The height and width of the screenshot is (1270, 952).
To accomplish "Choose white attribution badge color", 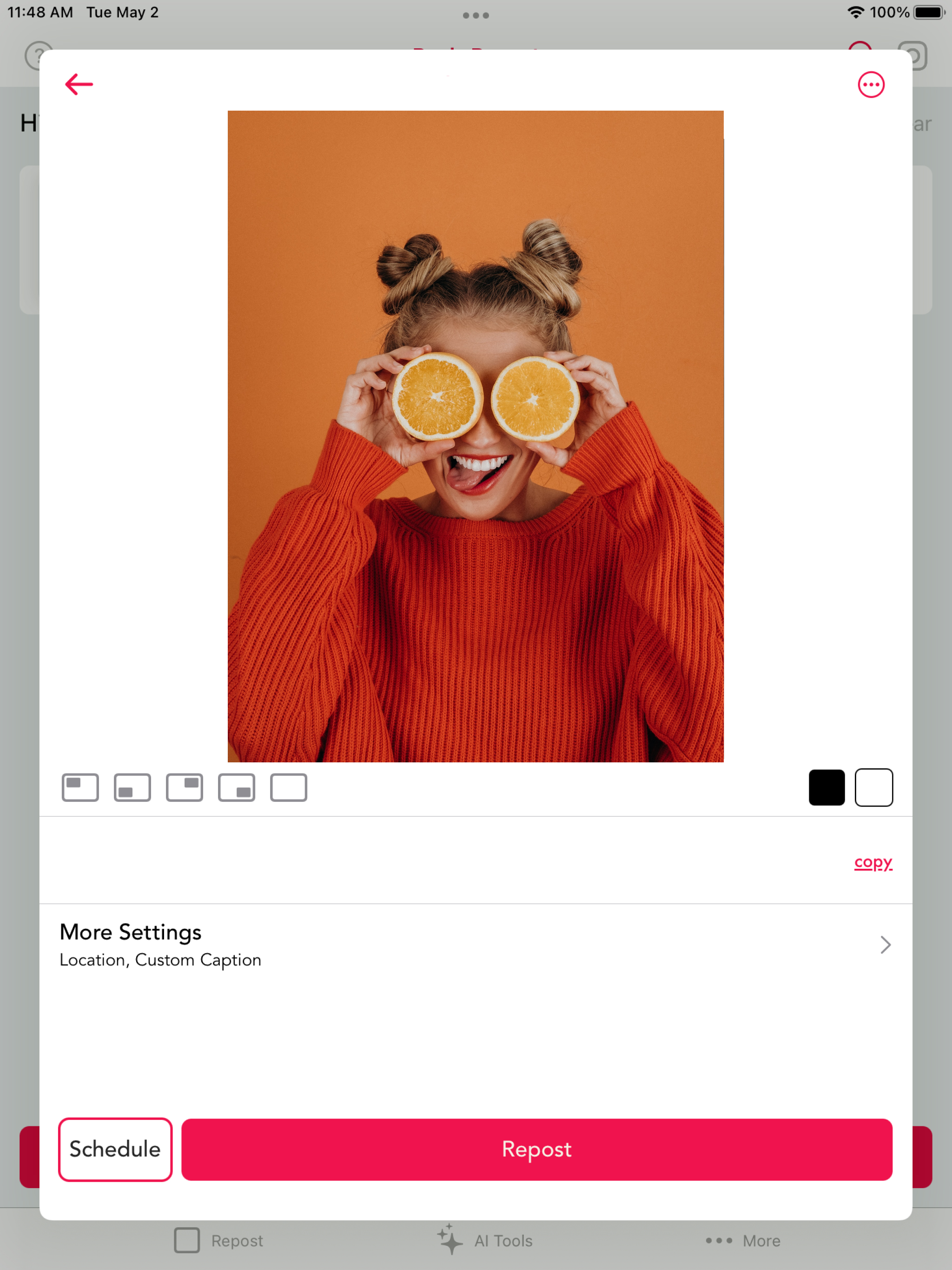I will click(x=873, y=787).
